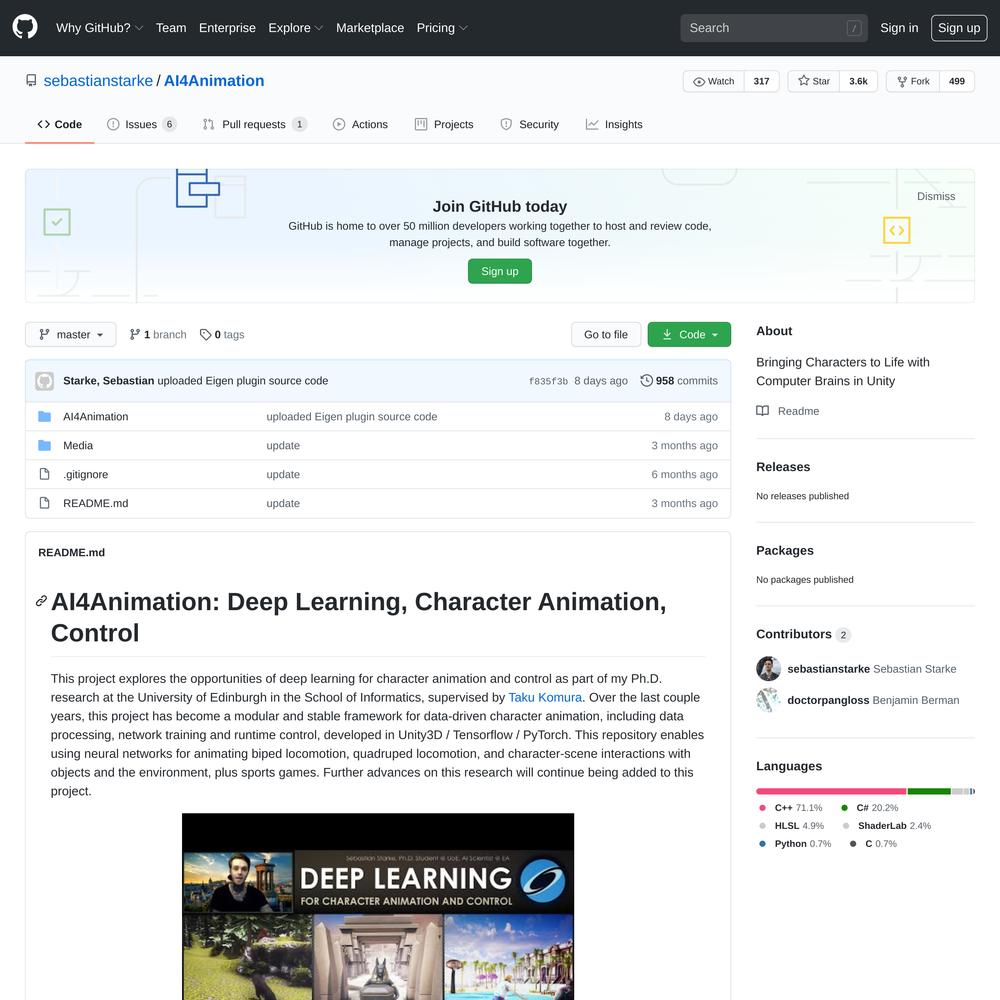Click the commit author avatar icon

[x=44, y=381]
